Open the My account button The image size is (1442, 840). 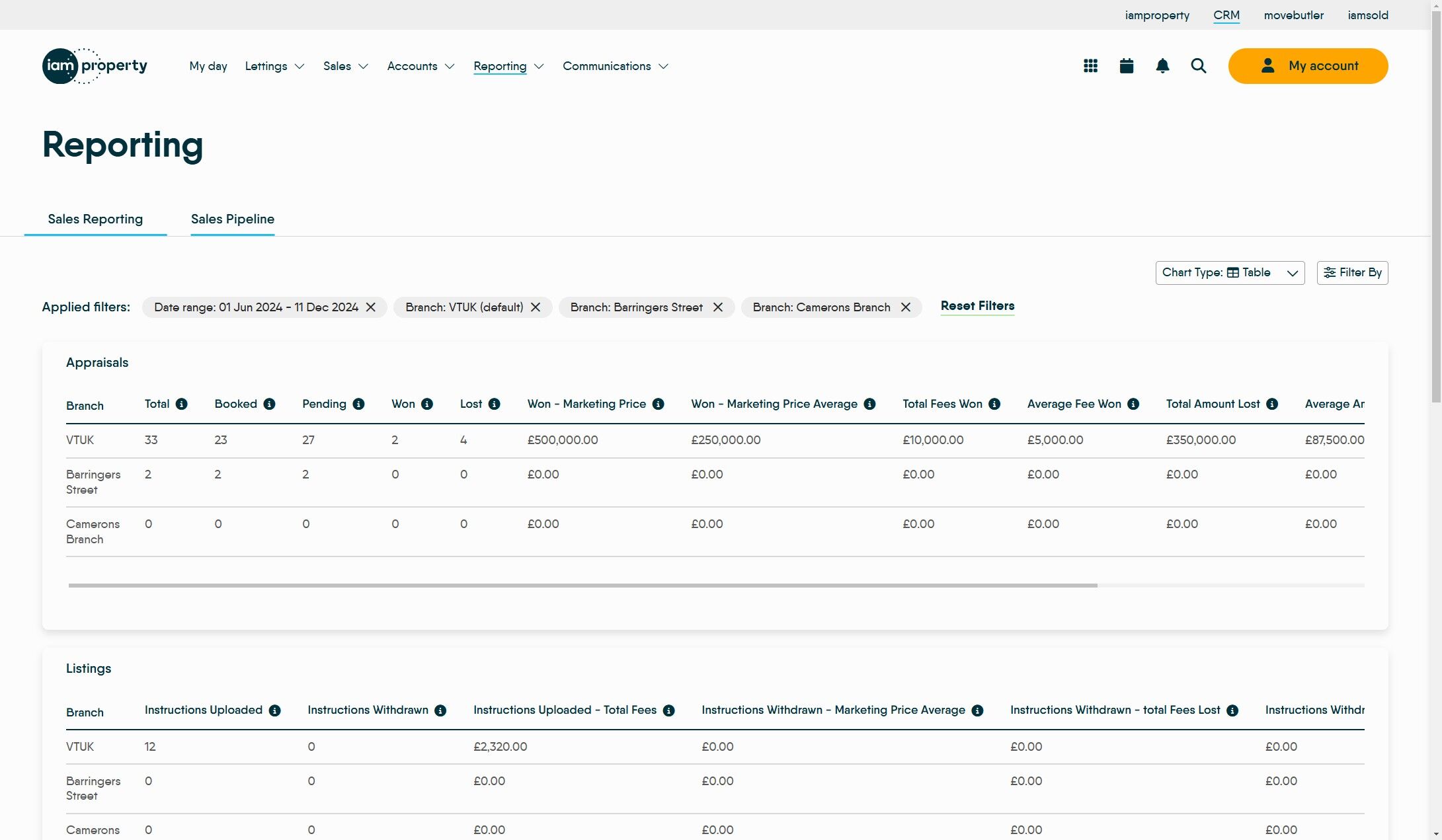1307,66
